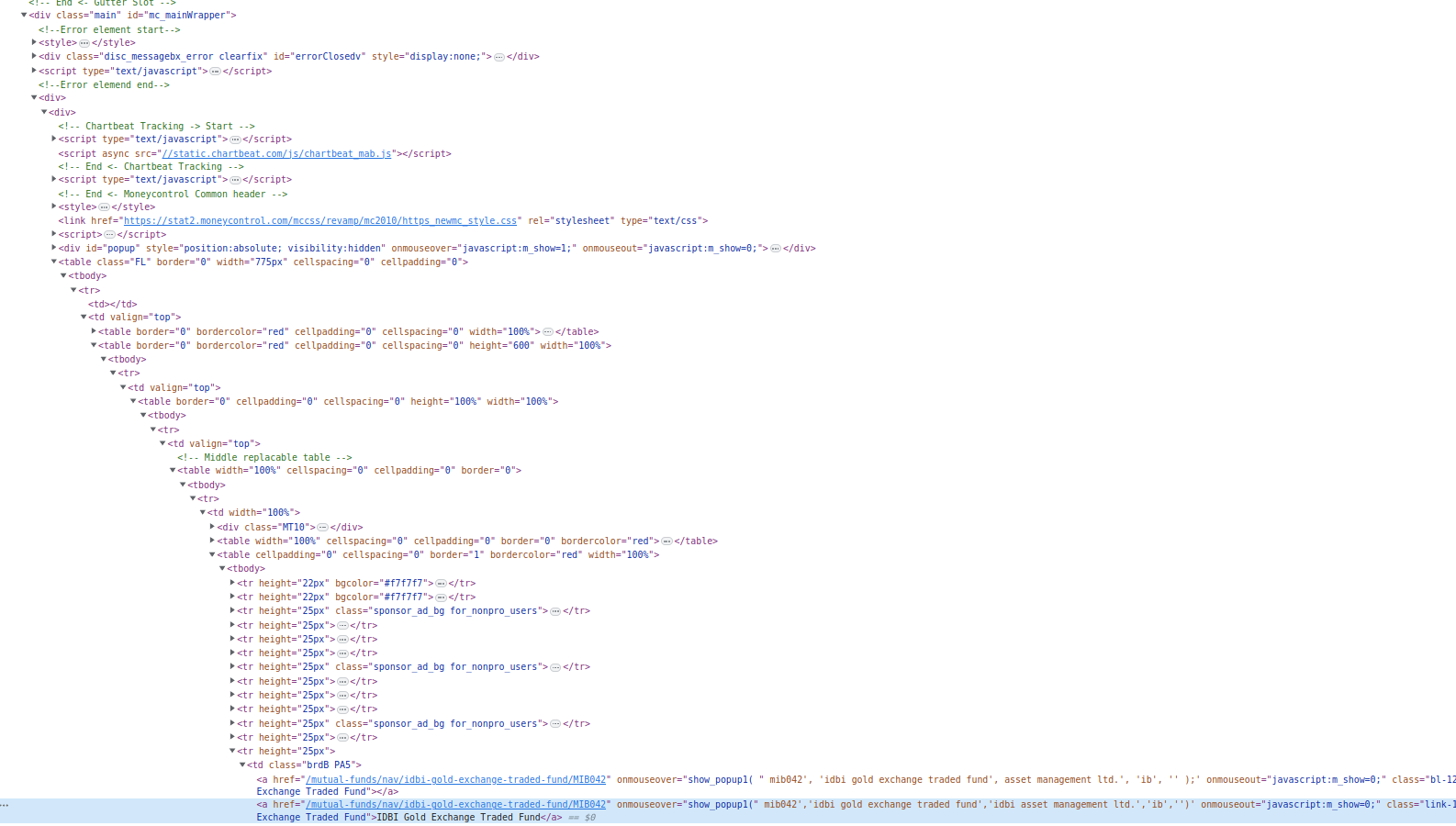The image size is (1456, 826).
Task: Click the onmouseover value "javascript:m_show=1;"
Action: pos(516,248)
